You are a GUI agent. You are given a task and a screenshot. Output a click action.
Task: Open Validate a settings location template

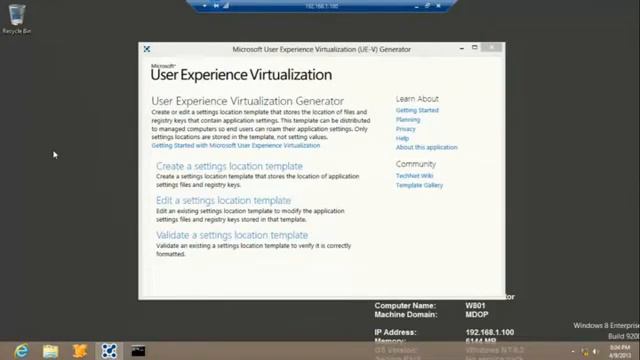(232, 235)
